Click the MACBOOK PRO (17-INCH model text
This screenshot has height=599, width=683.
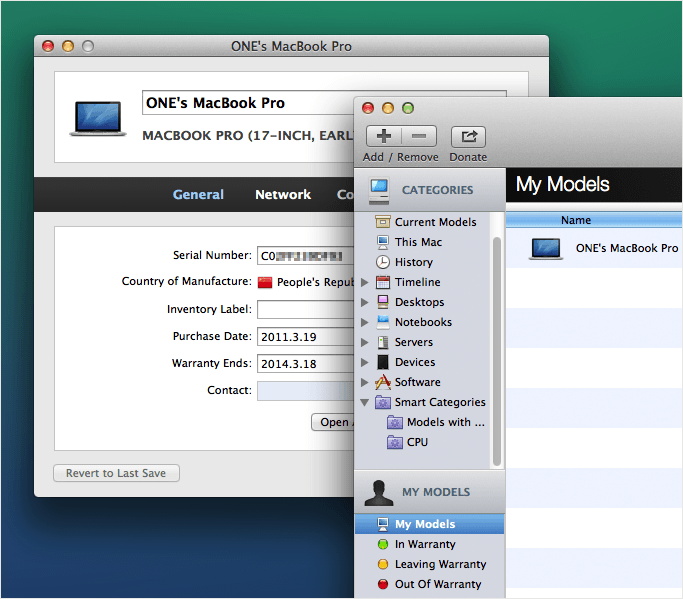click(248, 135)
